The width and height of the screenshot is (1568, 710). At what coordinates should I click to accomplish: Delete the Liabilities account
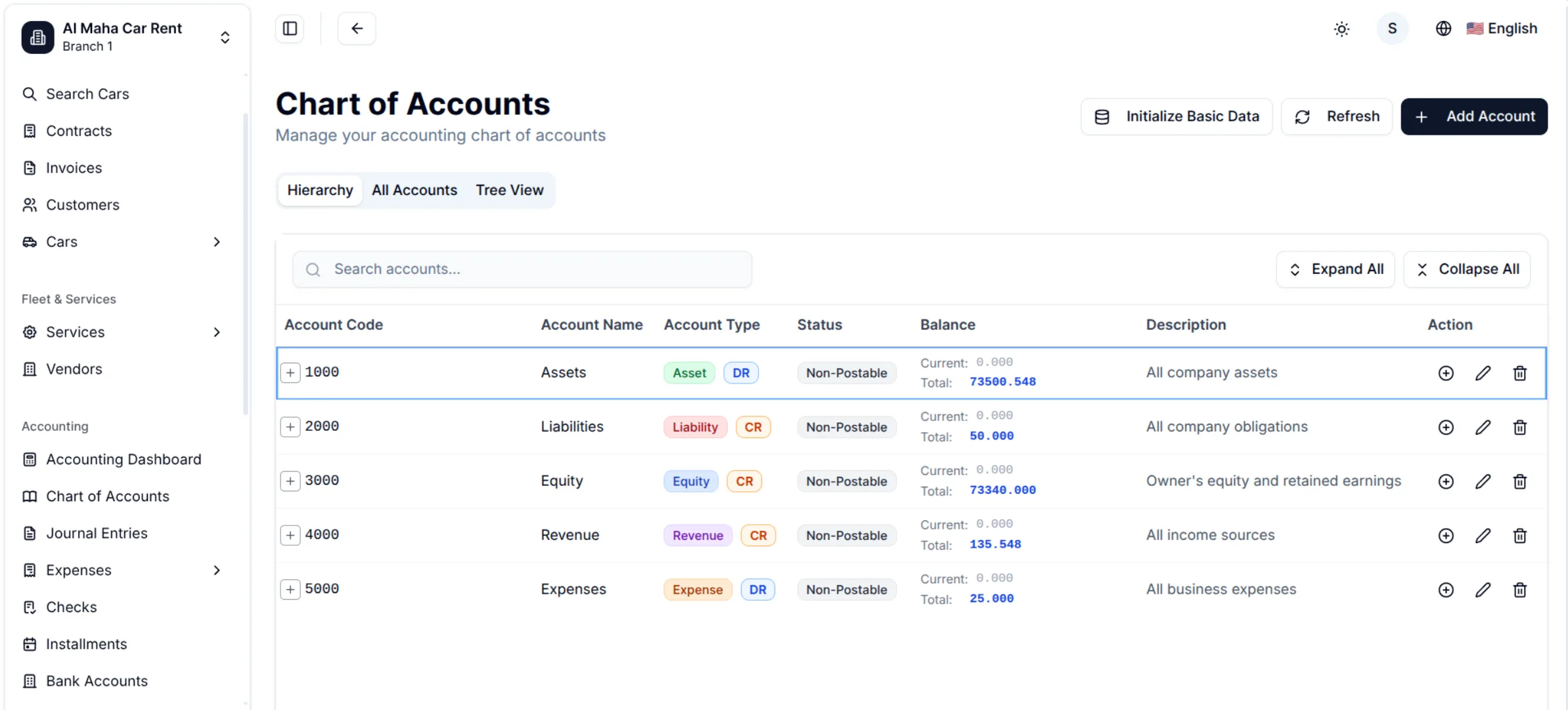1520,427
